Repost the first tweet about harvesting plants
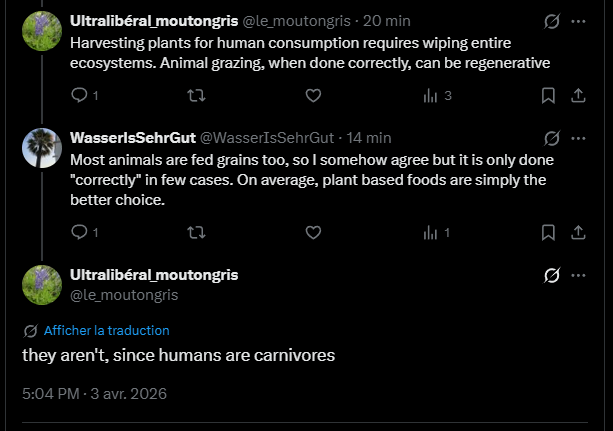This screenshot has width=613, height=431. click(x=196, y=96)
